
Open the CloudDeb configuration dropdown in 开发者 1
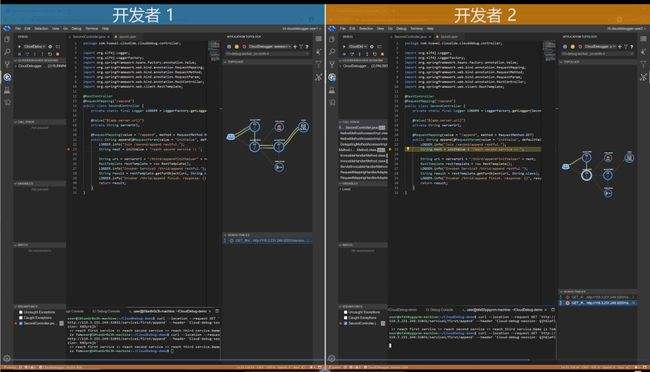point(34,46)
